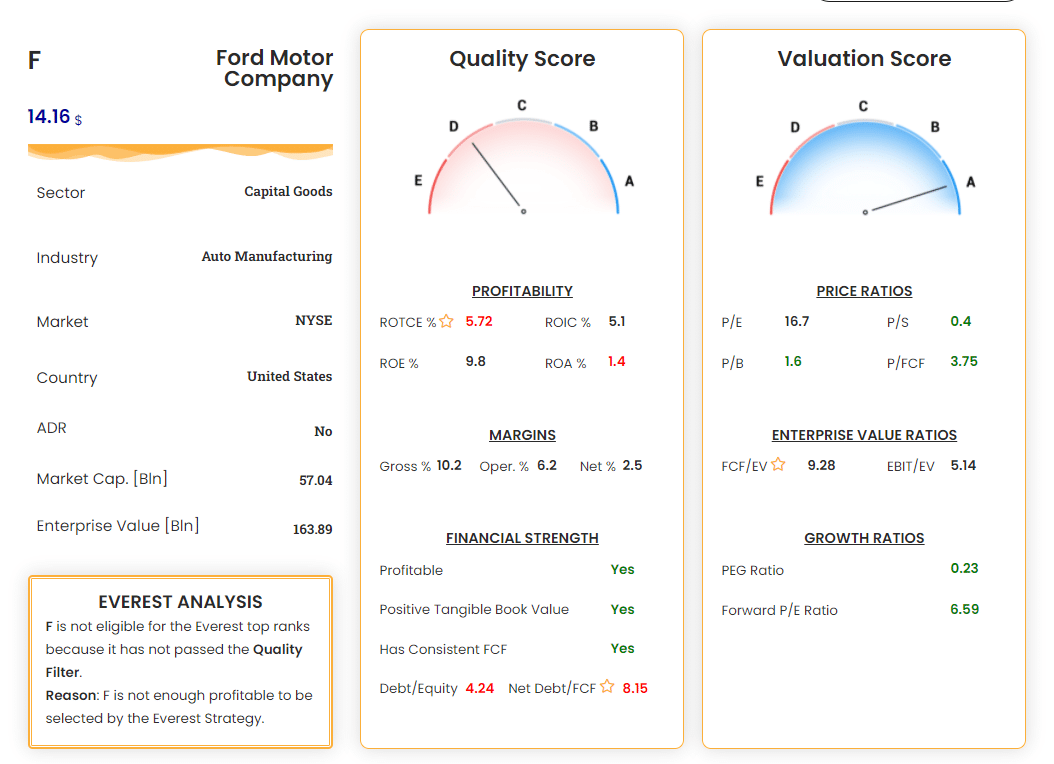The image size is (1054, 764).
Task: Click the Ford Motor Company name
Action: click(x=274, y=68)
